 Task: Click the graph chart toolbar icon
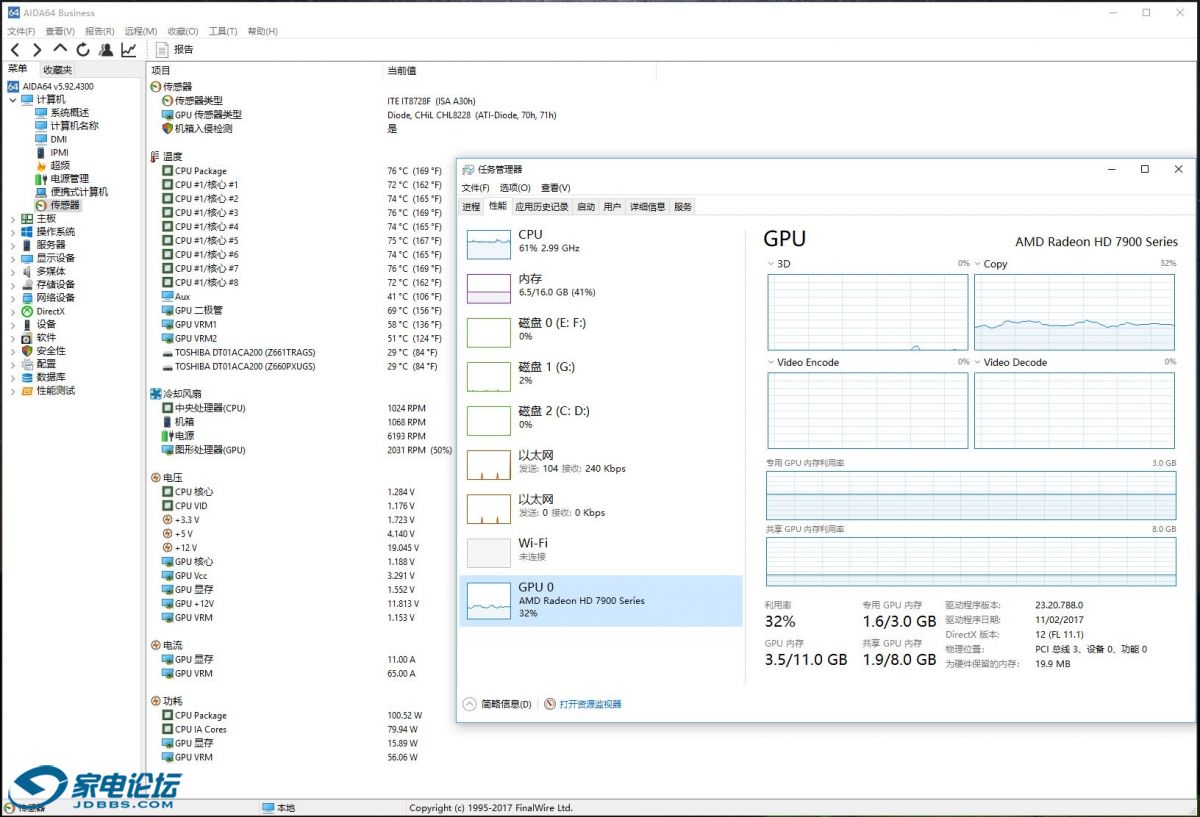click(129, 50)
